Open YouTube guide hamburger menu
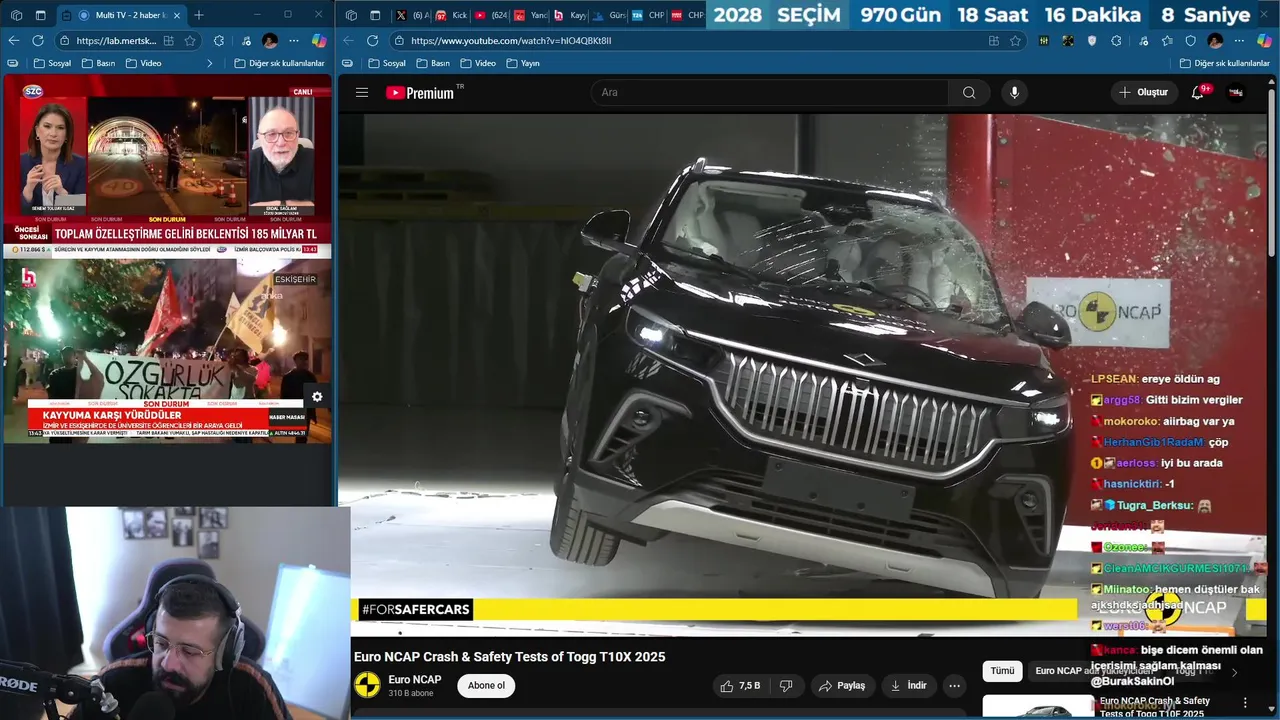 click(362, 92)
